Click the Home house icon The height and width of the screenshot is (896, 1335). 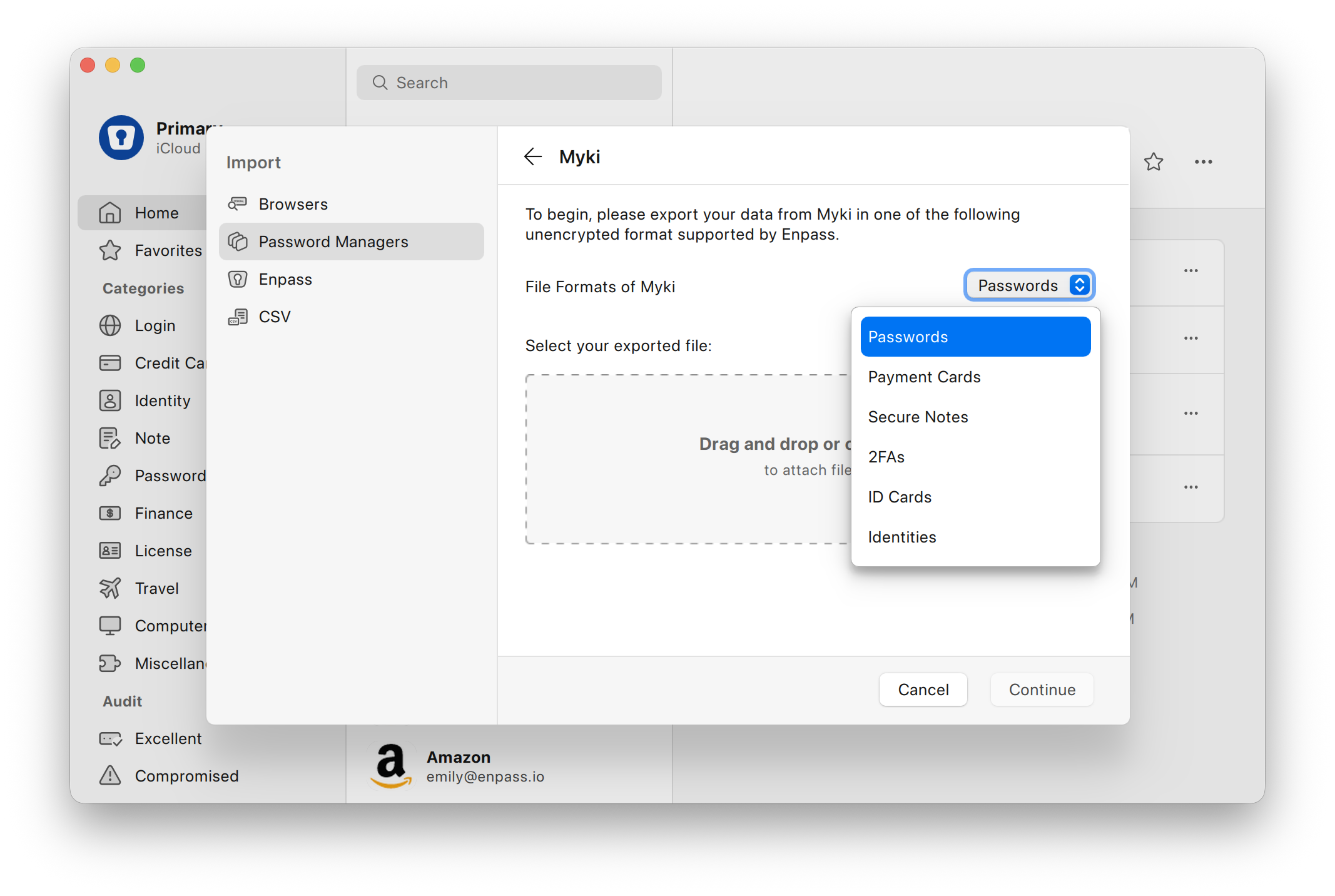point(110,213)
